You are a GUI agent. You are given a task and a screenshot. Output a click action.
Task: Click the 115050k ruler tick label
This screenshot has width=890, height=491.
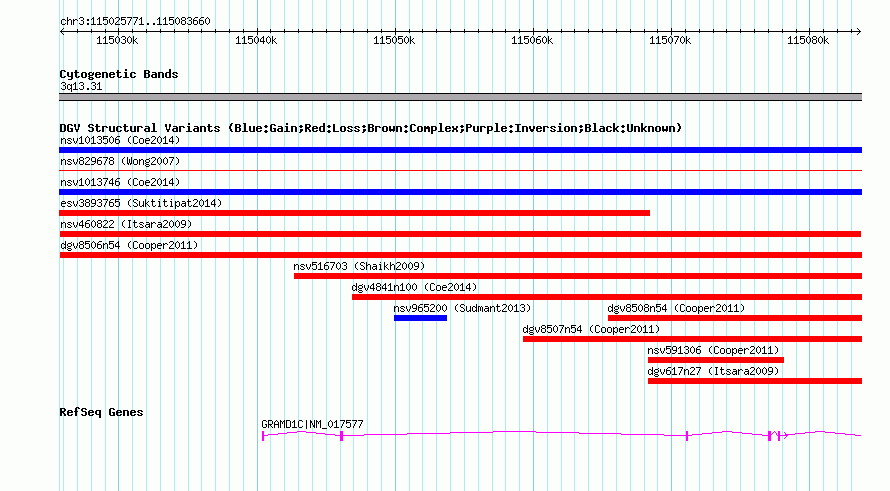click(394, 40)
